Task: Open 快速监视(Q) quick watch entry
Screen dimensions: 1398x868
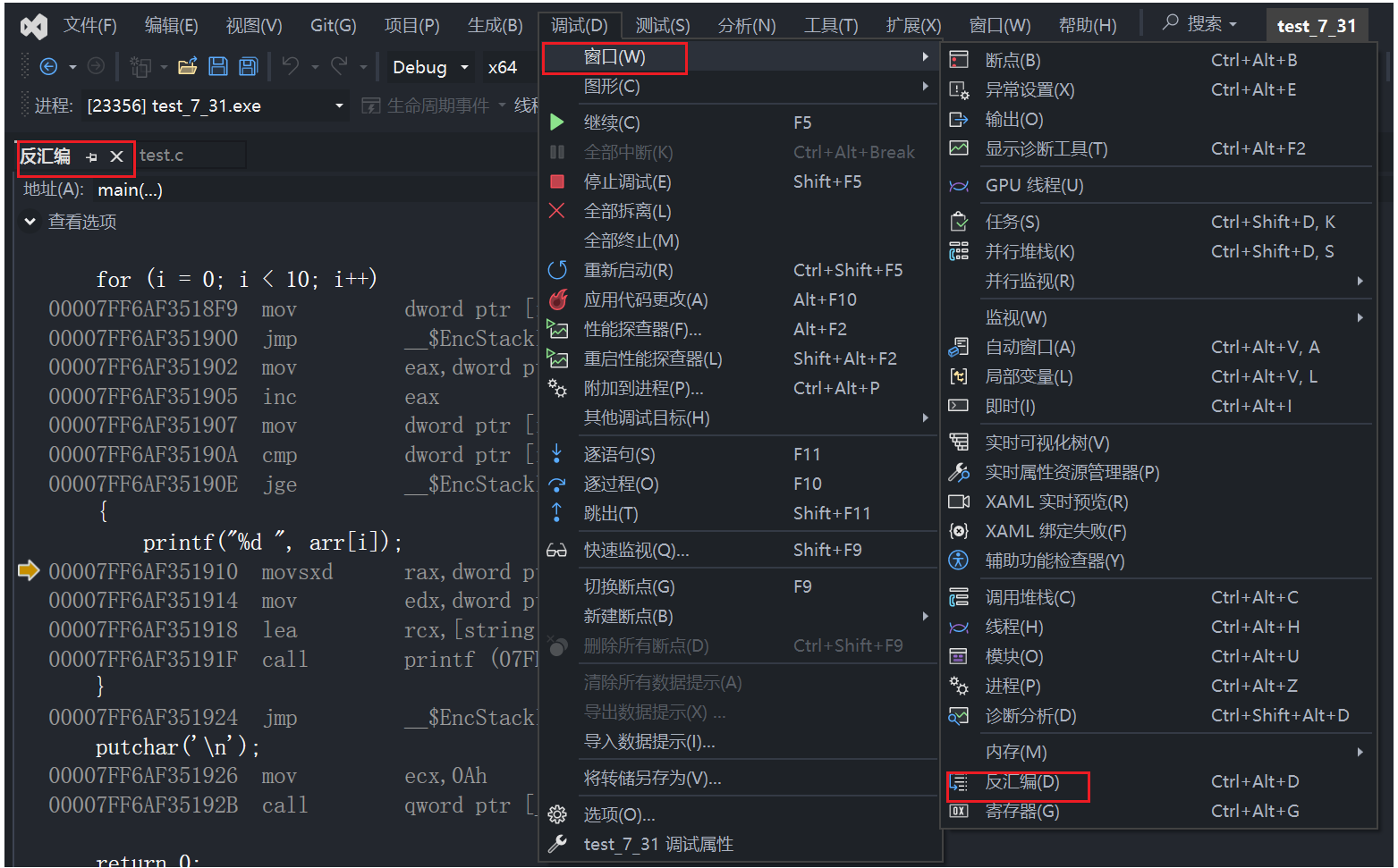Action: click(x=741, y=550)
